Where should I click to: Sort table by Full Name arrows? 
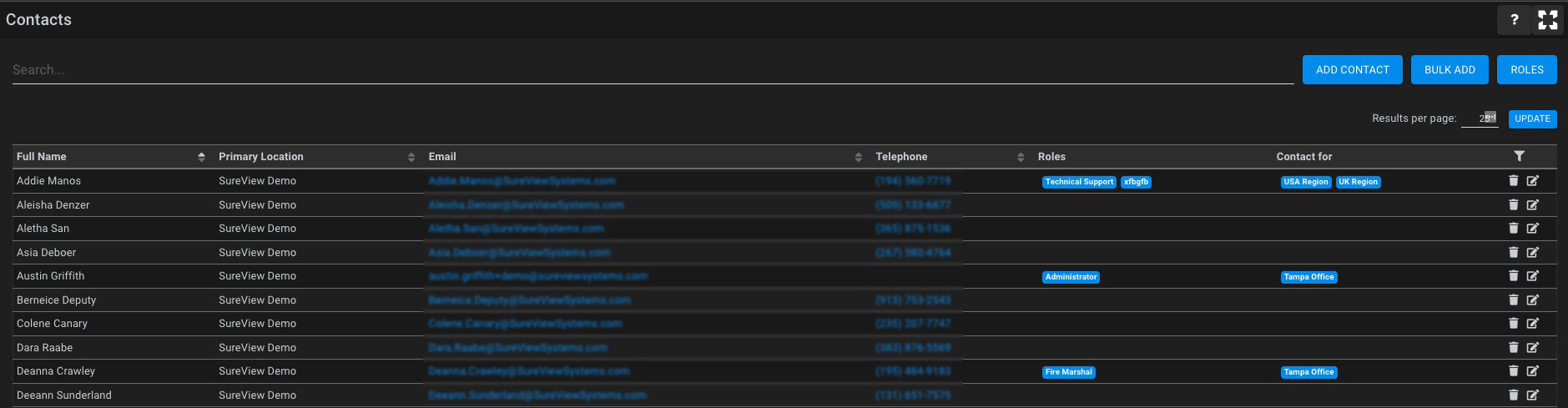click(201, 157)
